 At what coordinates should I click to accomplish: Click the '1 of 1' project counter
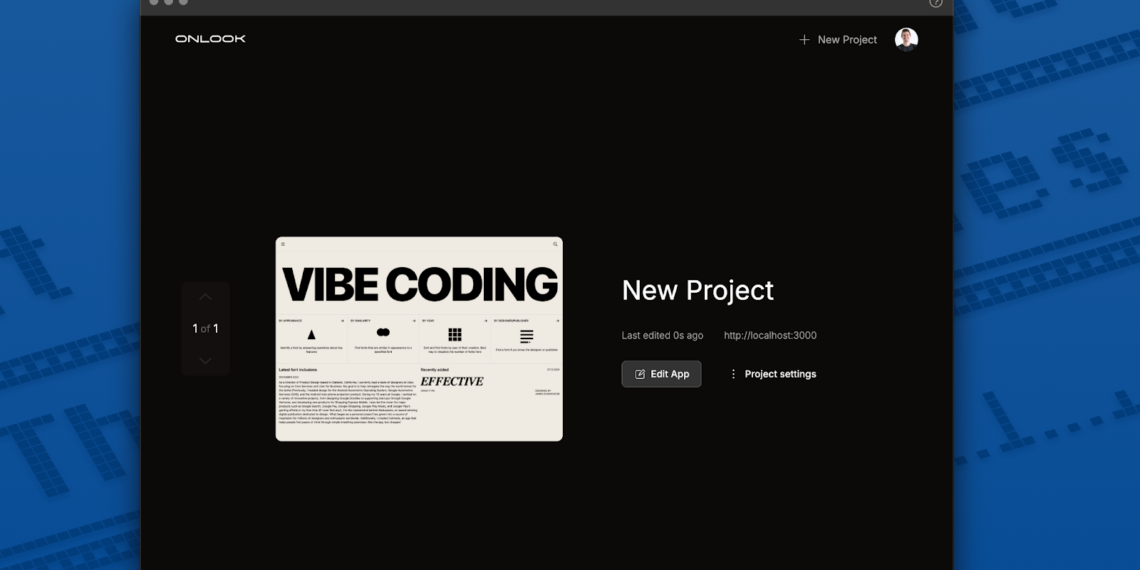(x=205, y=329)
